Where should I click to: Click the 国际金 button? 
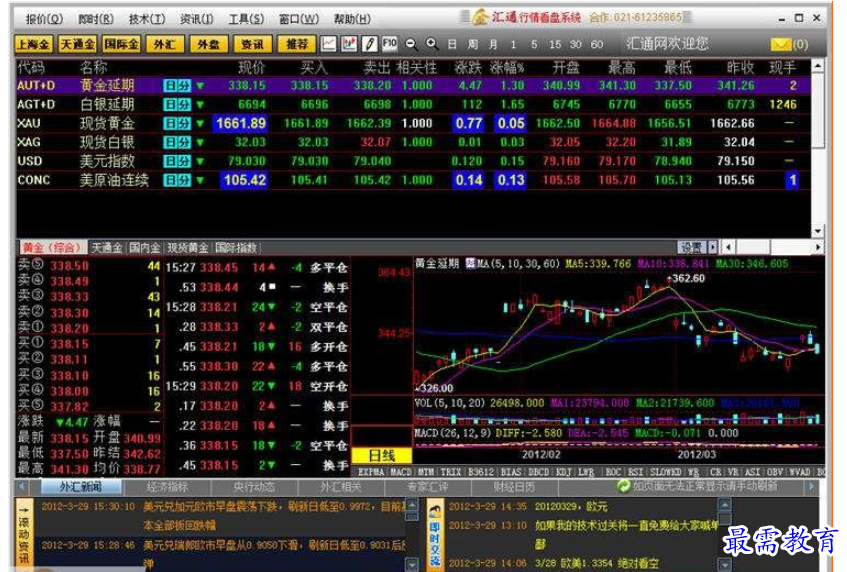tap(121, 44)
